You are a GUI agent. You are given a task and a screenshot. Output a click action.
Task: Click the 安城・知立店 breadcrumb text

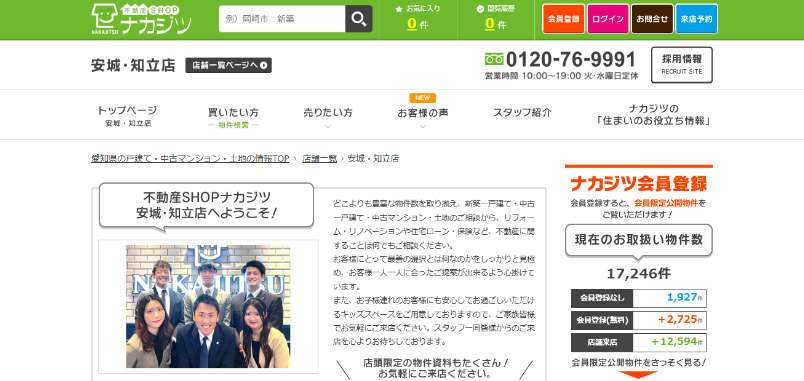pyautogui.click(x=373, y=158)
